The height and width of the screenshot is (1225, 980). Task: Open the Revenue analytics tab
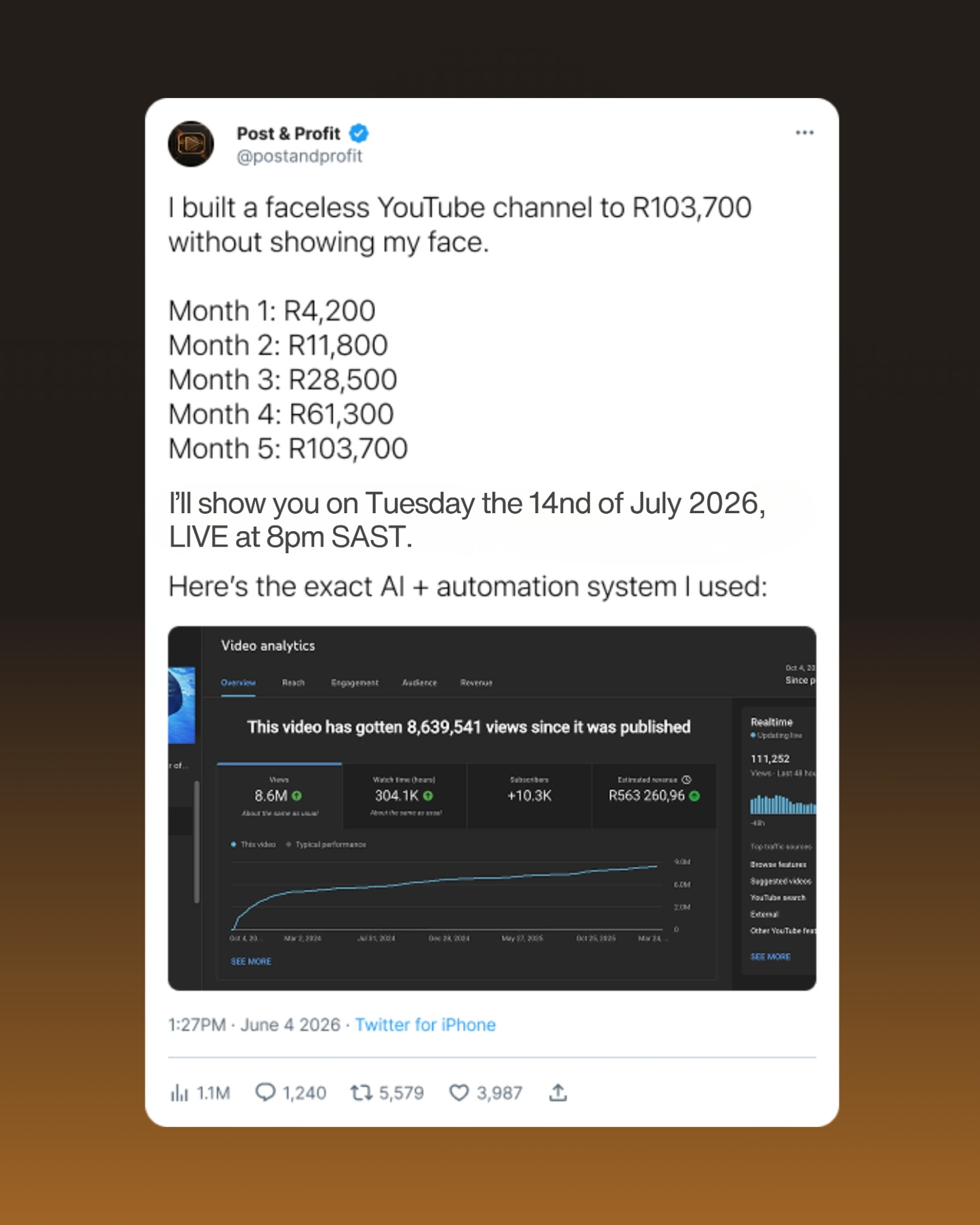[x=476, y=682]
